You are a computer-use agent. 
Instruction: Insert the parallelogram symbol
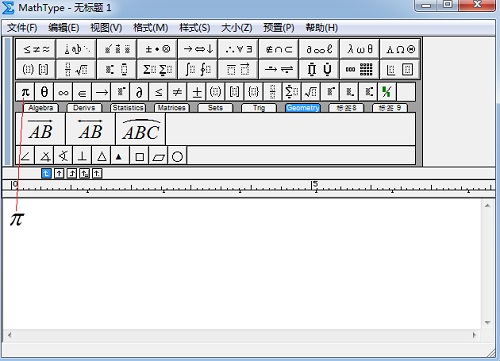[159, 156]
